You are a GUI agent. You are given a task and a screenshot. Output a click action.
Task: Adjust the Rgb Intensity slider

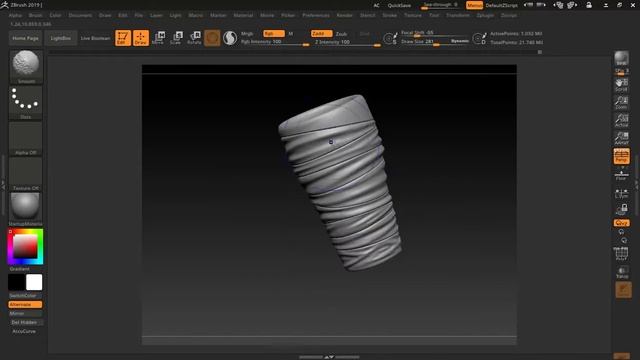pyautogui.click(x=275, y=42)
